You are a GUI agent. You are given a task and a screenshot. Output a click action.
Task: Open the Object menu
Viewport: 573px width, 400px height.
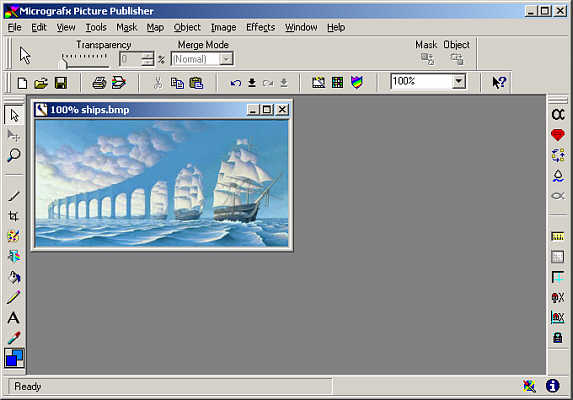pos(187,27)
